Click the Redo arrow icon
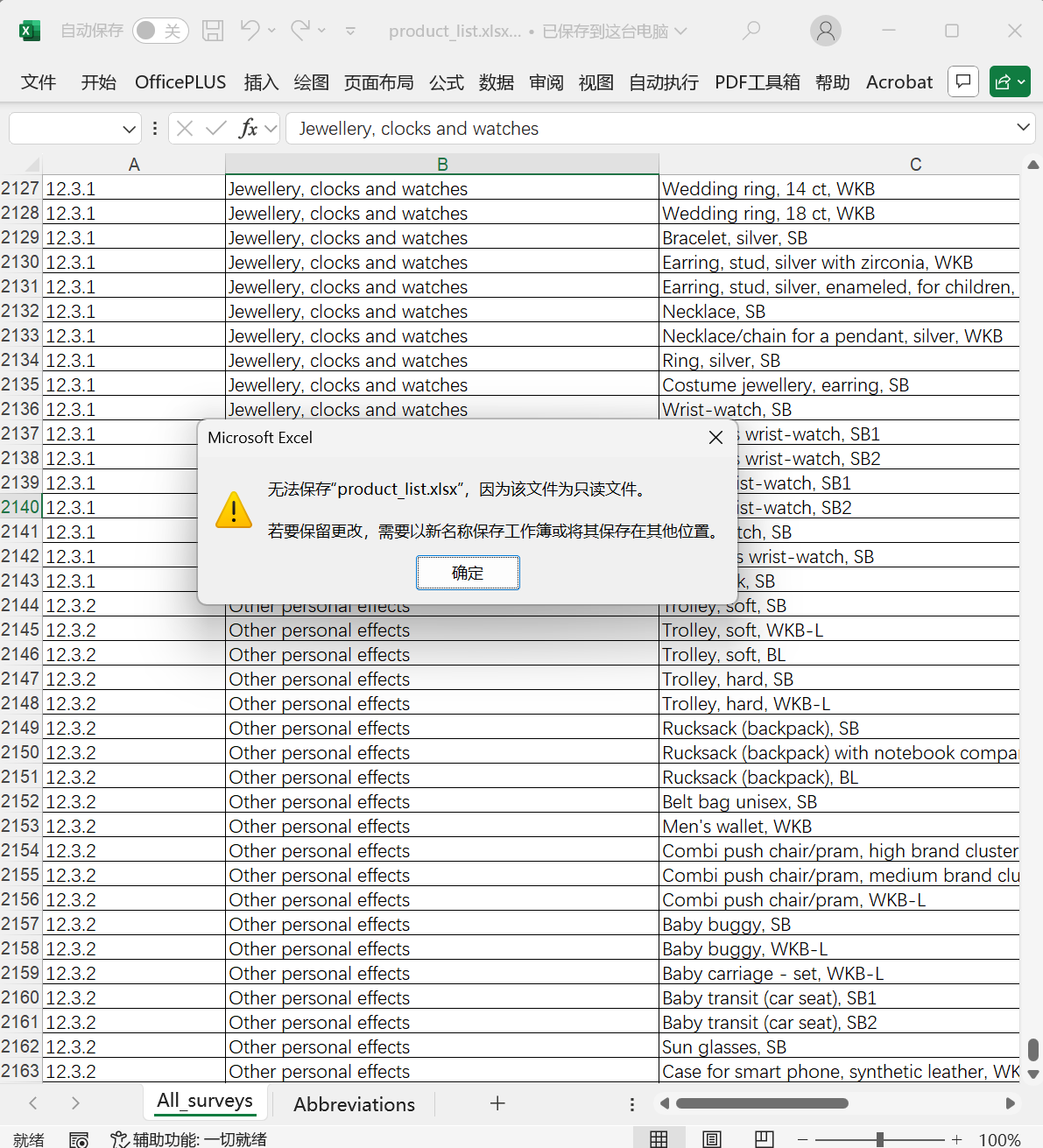 click(300, 31)
